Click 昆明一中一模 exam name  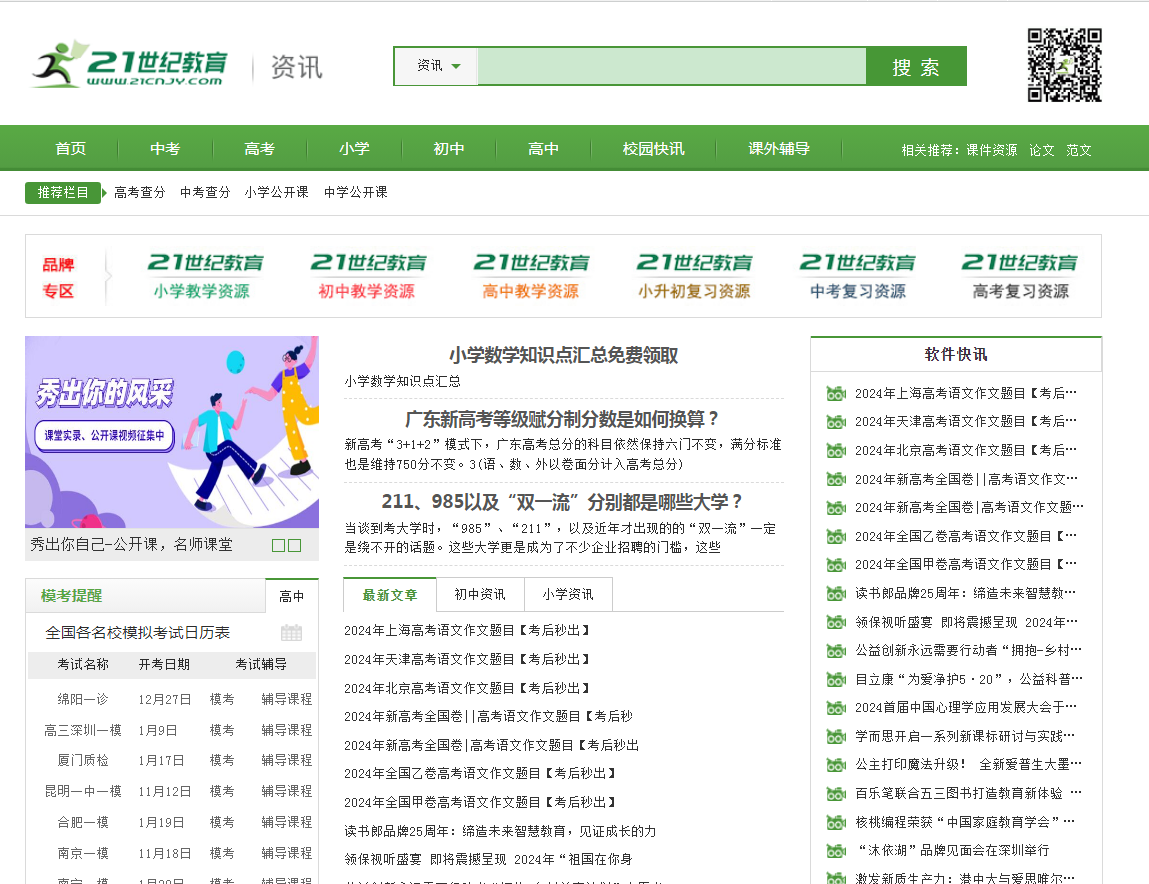point(83,791)
